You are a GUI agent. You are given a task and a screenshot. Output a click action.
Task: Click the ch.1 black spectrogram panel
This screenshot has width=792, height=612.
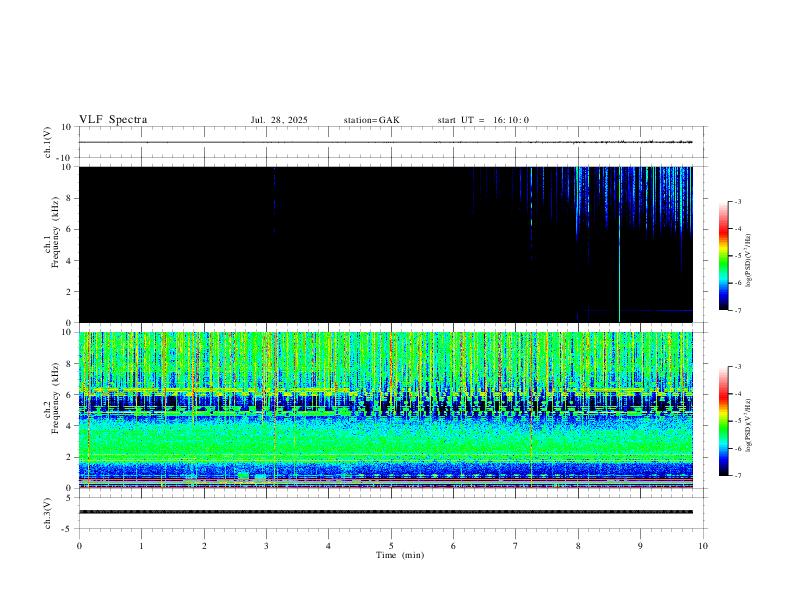(x=386, y=244)
